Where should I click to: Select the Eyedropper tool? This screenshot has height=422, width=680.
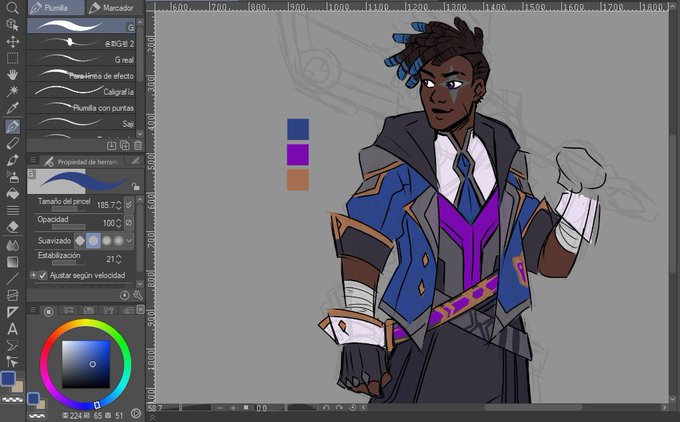pyautogui.click(x=12, y=108)
